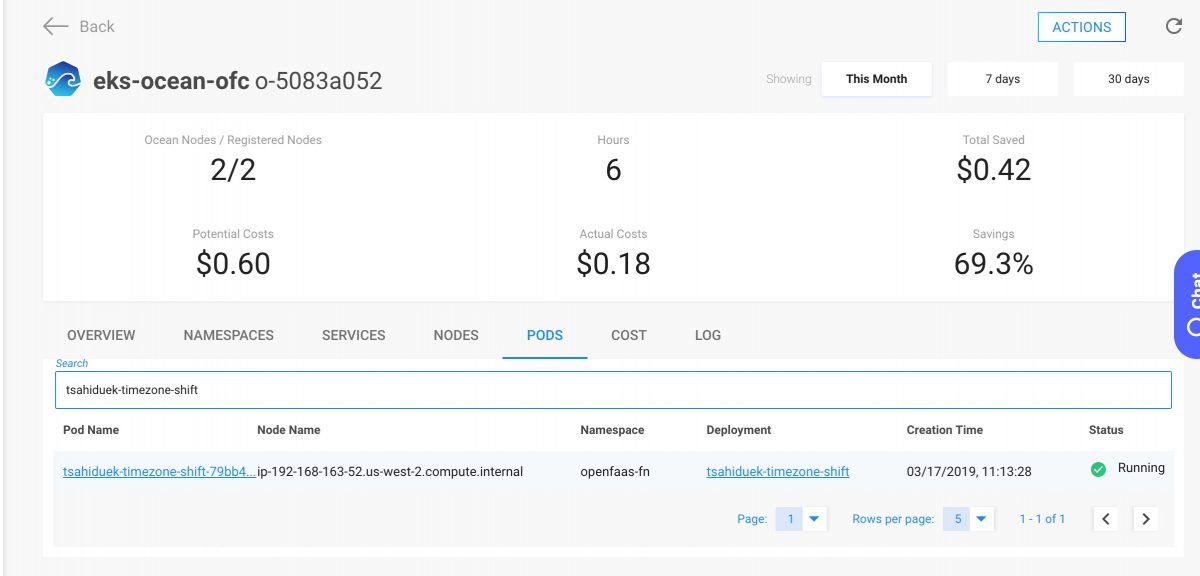
Task: Open the ACTIONS menu
Action: [1081, 27]
